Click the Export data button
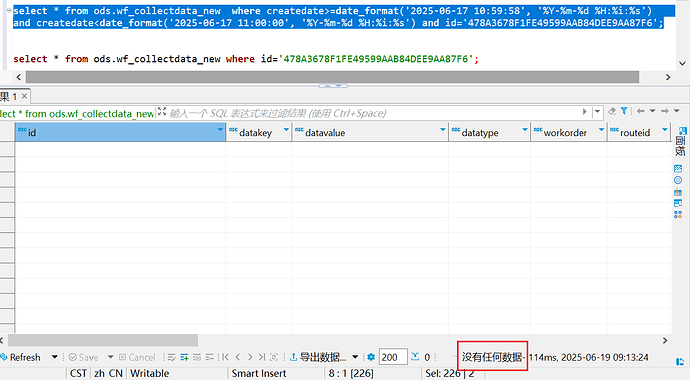The image size is (690, 380). coord(318,357)
